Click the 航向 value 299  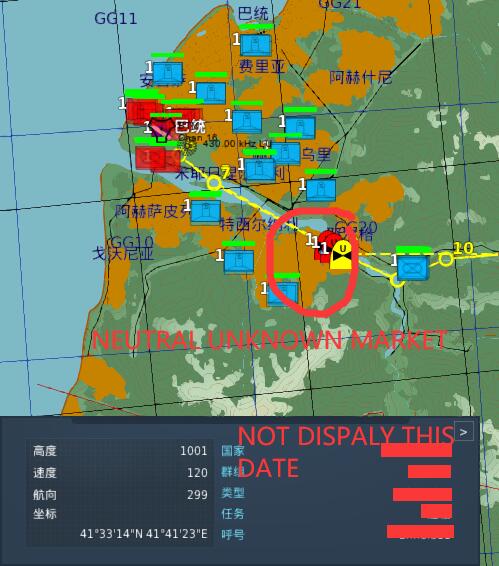pyautogui.click(x=197, y=495)
